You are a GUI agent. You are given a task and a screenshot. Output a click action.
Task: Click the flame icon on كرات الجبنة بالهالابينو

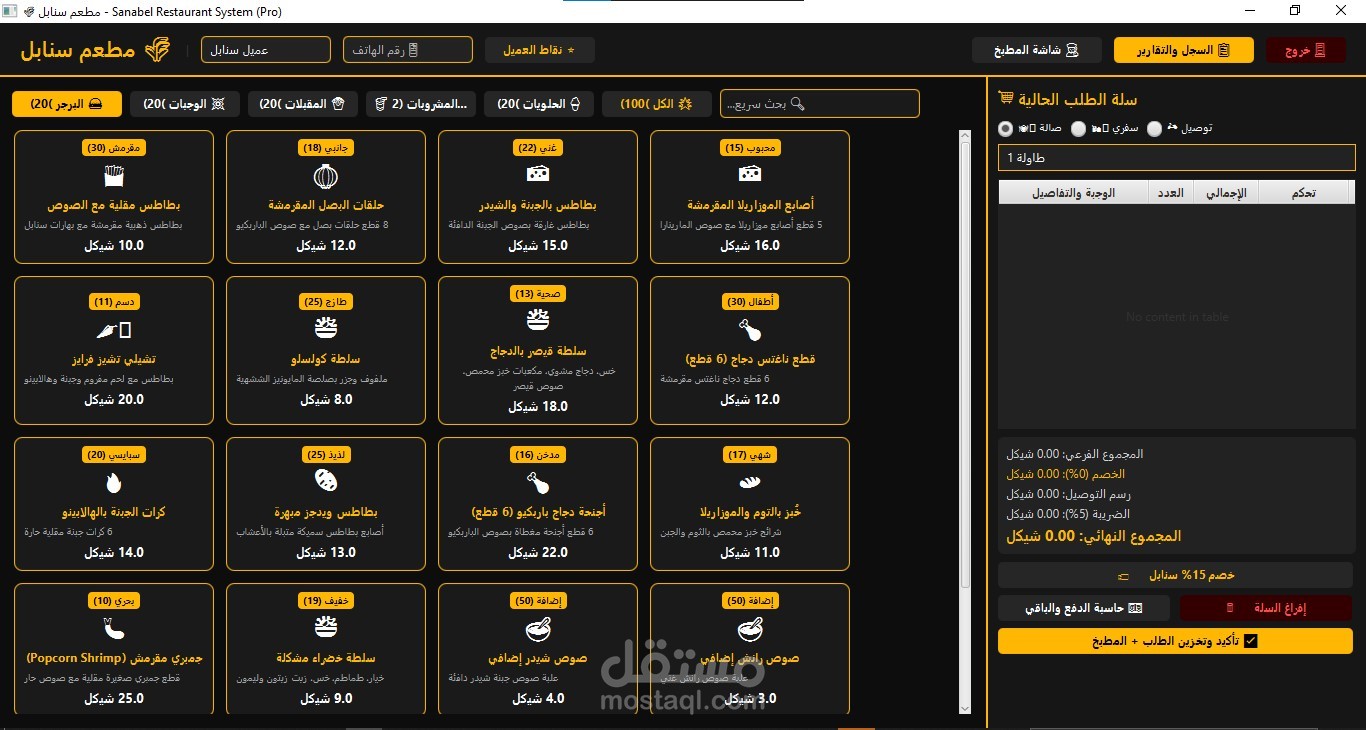pyautogui.click(x=114, y=482)
